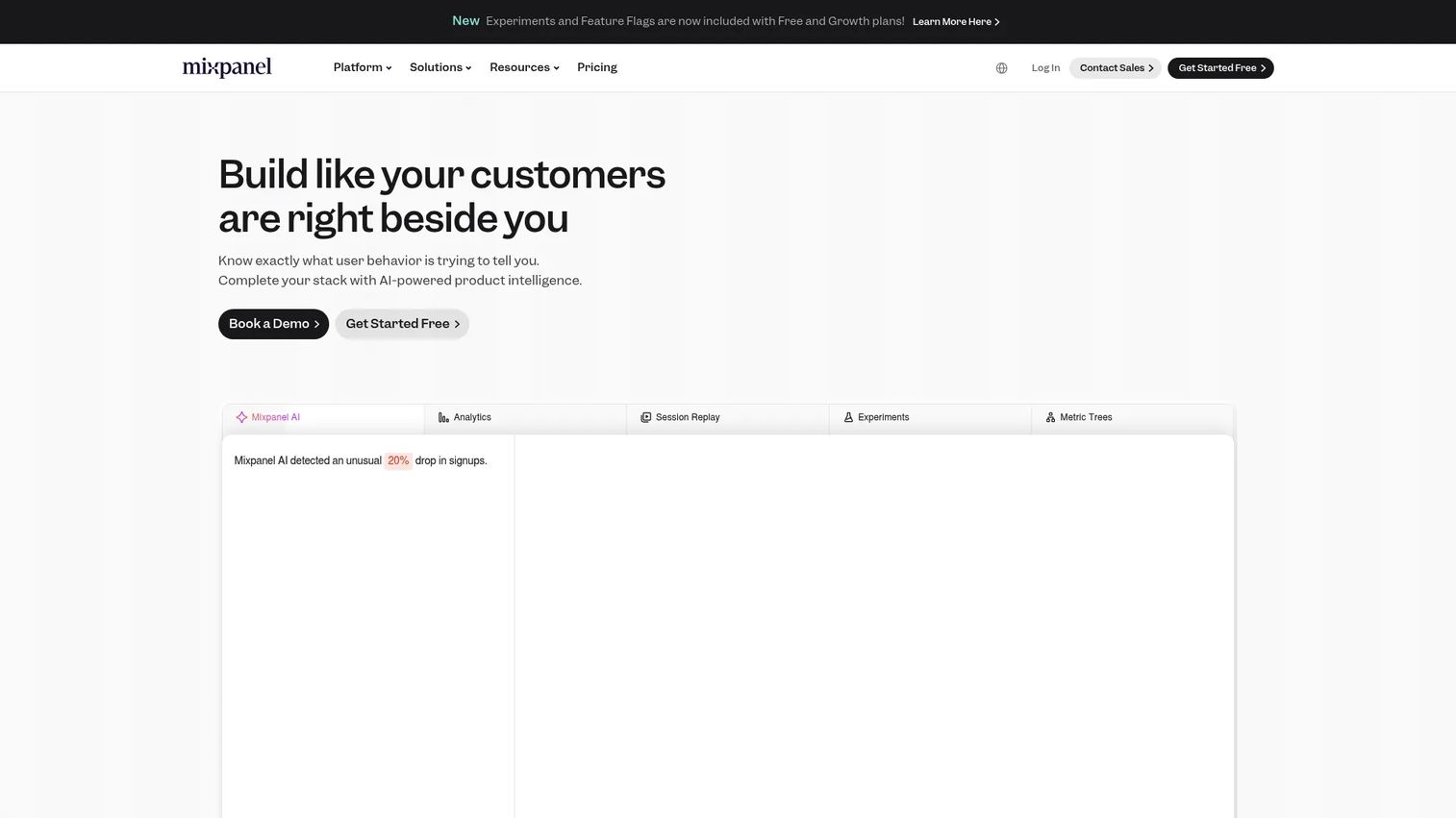
Task: Click the 'New' label in the banner
Action: [465, 21]
